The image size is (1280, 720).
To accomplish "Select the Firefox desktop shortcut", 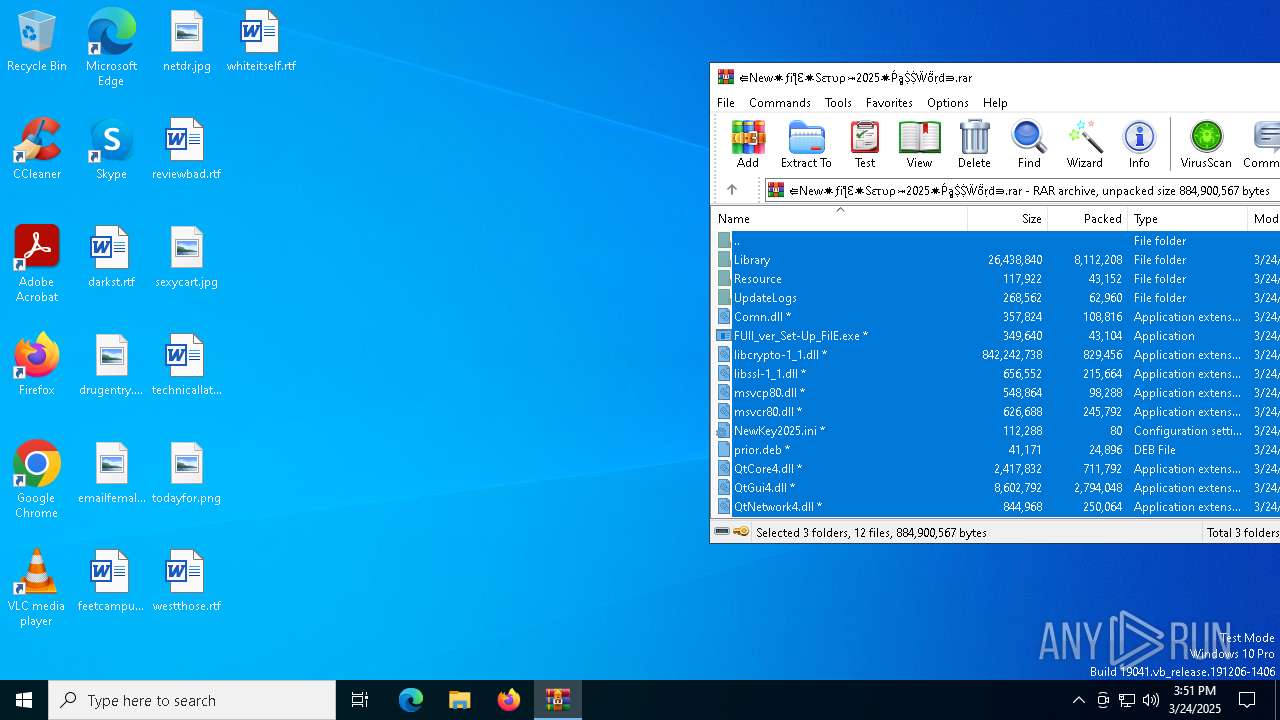I will 37,365.
